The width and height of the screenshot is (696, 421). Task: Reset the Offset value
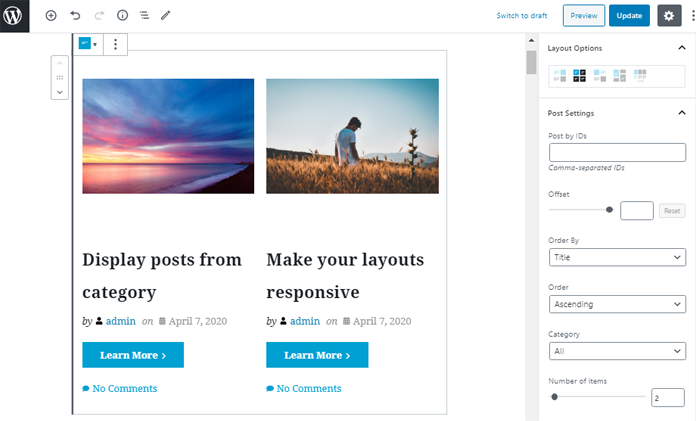672,211
